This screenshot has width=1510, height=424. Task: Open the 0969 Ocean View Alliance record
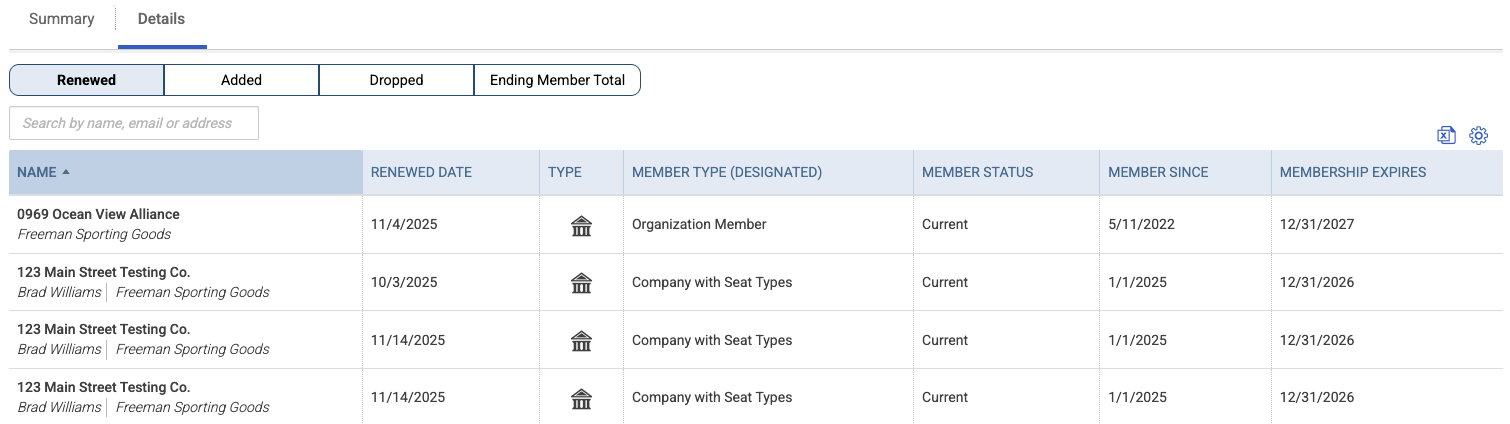99,214
